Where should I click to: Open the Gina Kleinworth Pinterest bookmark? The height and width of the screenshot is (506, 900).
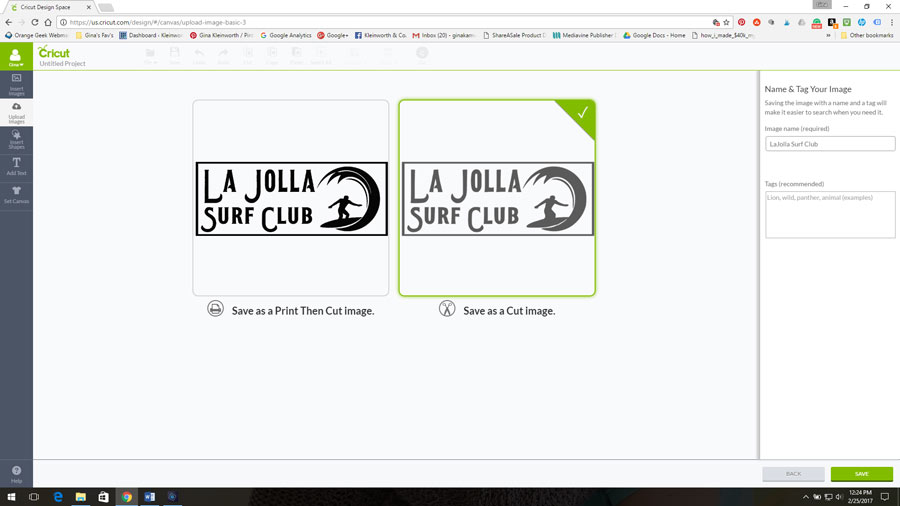[222, 36]
